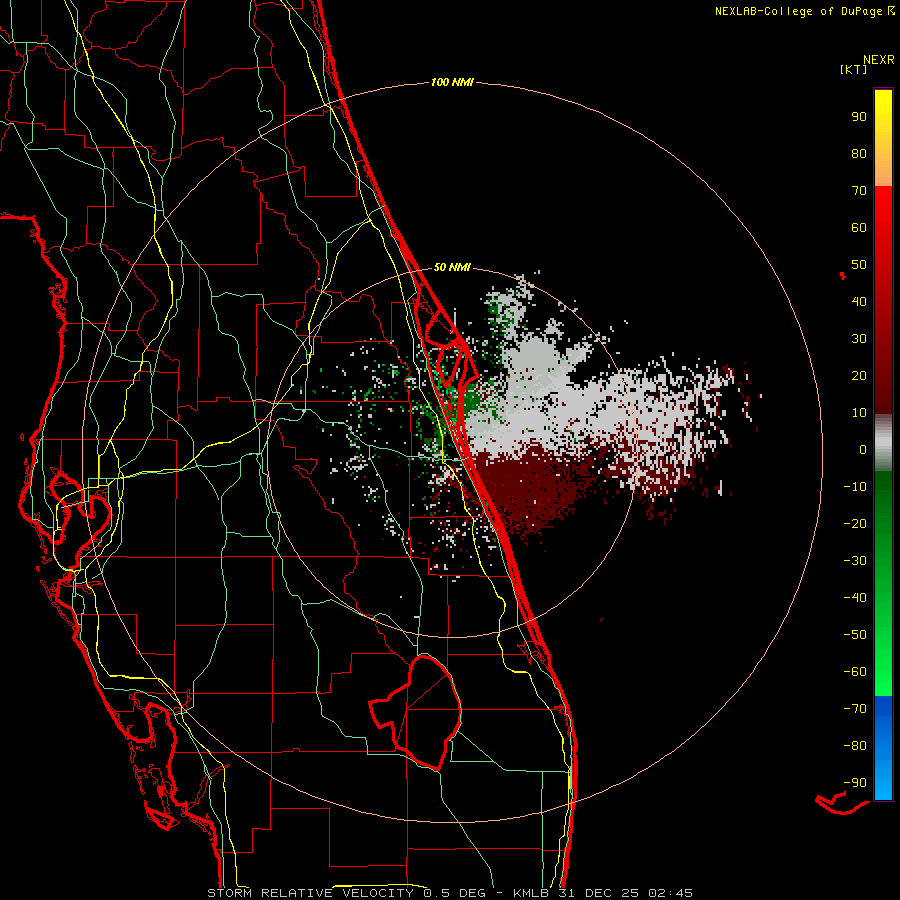Click the -30 knot scale label
The width and height of the screenshot is (900, 900).
[855, 561]
